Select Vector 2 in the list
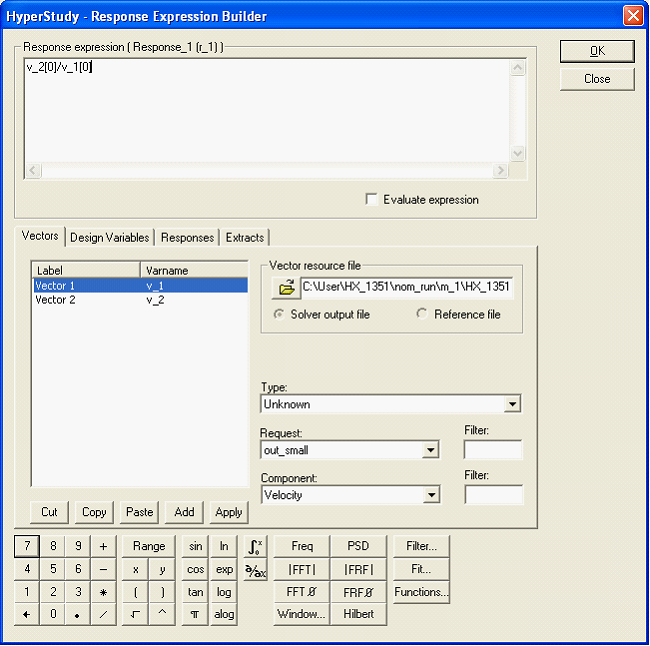Viewport: 650px width, 646px height. click(57, 300)
